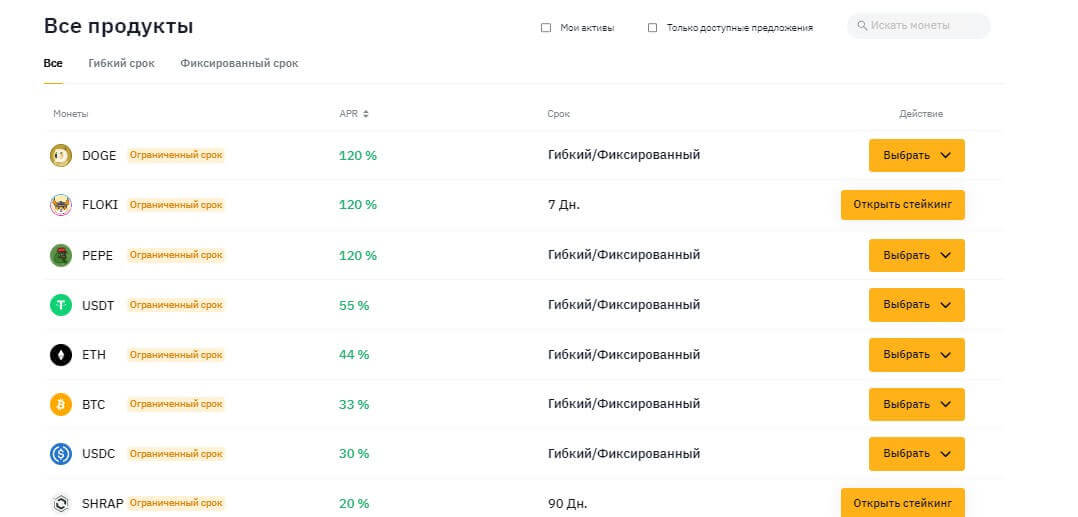Click the DOGE coin icon

(61, 155)
